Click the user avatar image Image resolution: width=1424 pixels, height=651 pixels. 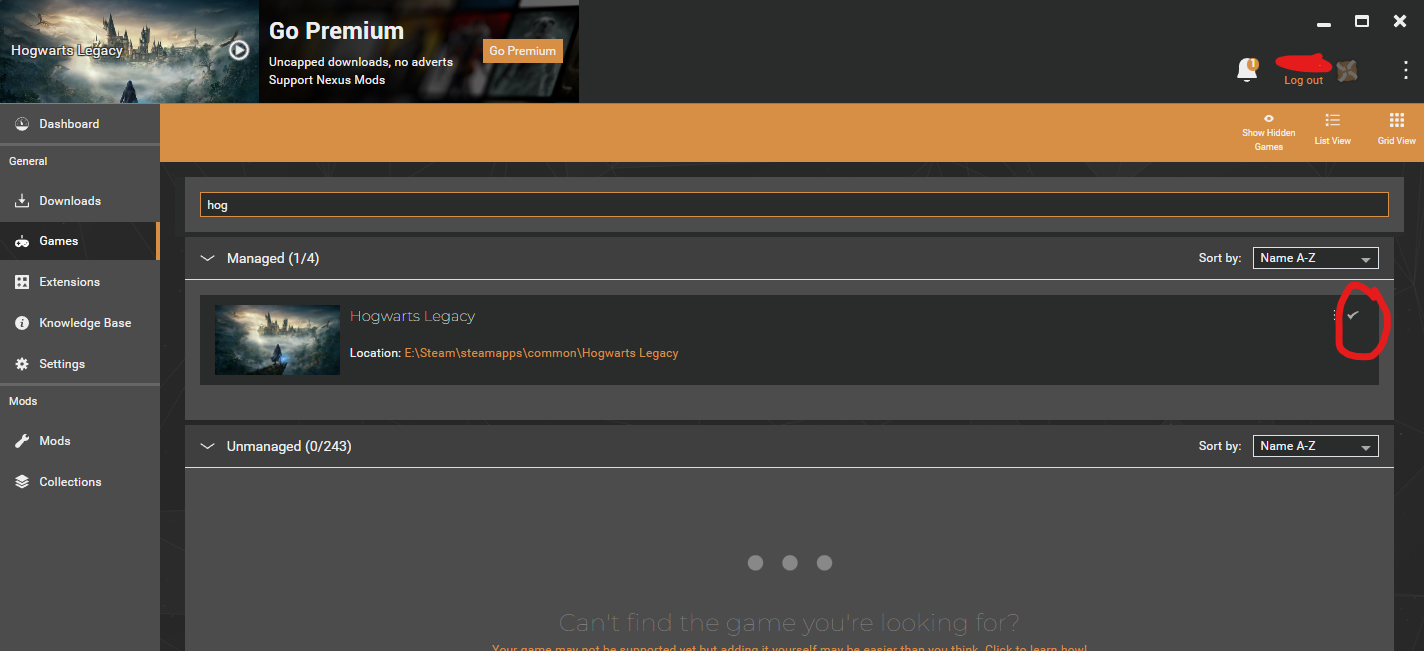(1347, 70)
